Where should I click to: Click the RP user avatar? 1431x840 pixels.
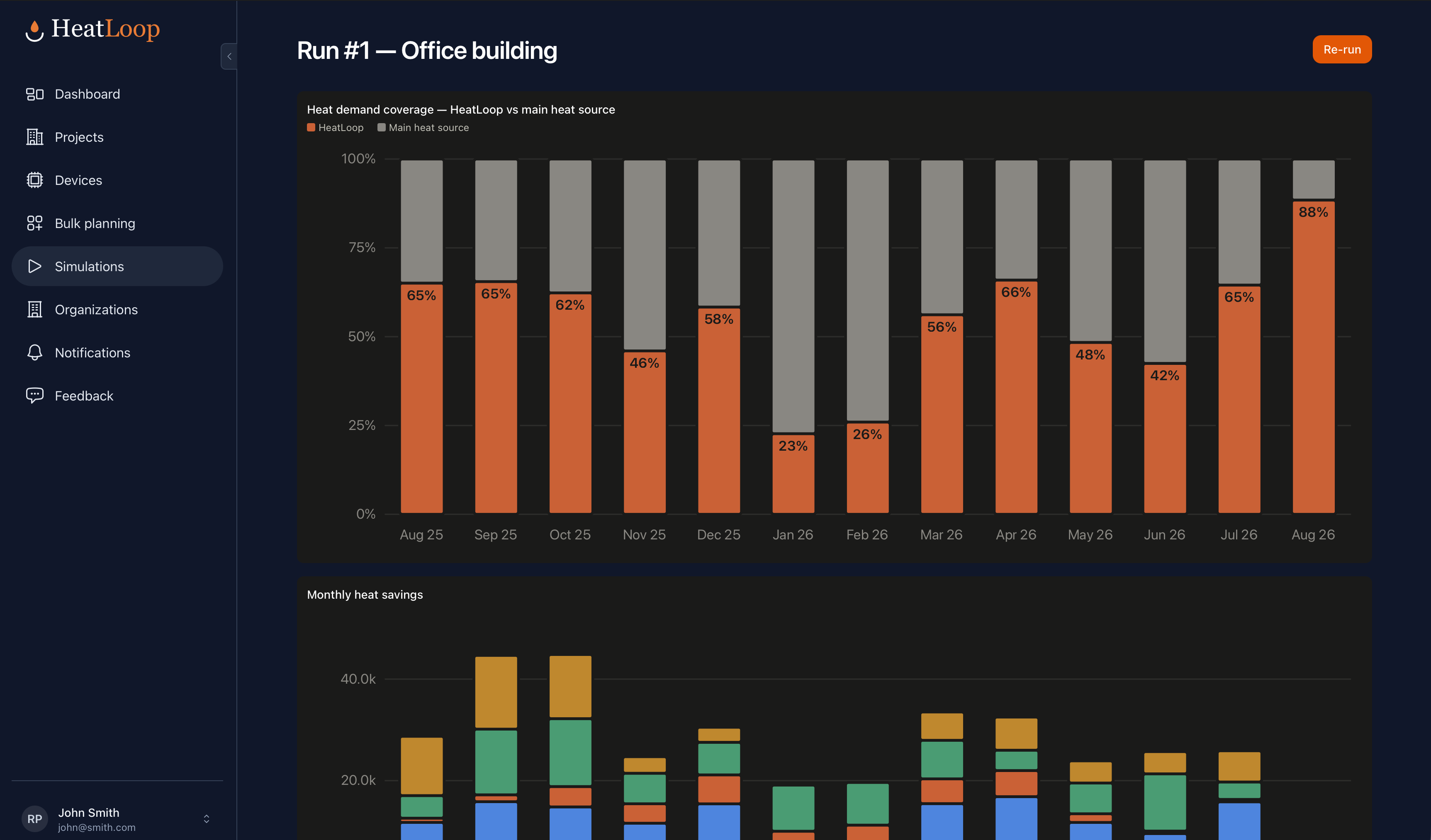pos(35,819)
